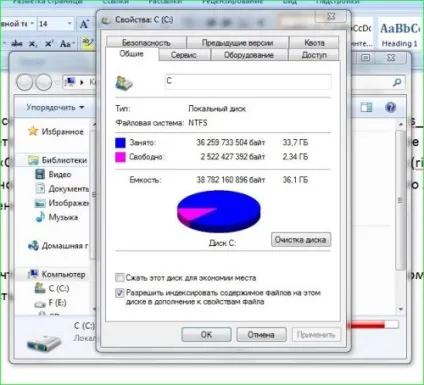Click Explorer forward navigation button
This screenshot has width=424, height=385.
44,82
